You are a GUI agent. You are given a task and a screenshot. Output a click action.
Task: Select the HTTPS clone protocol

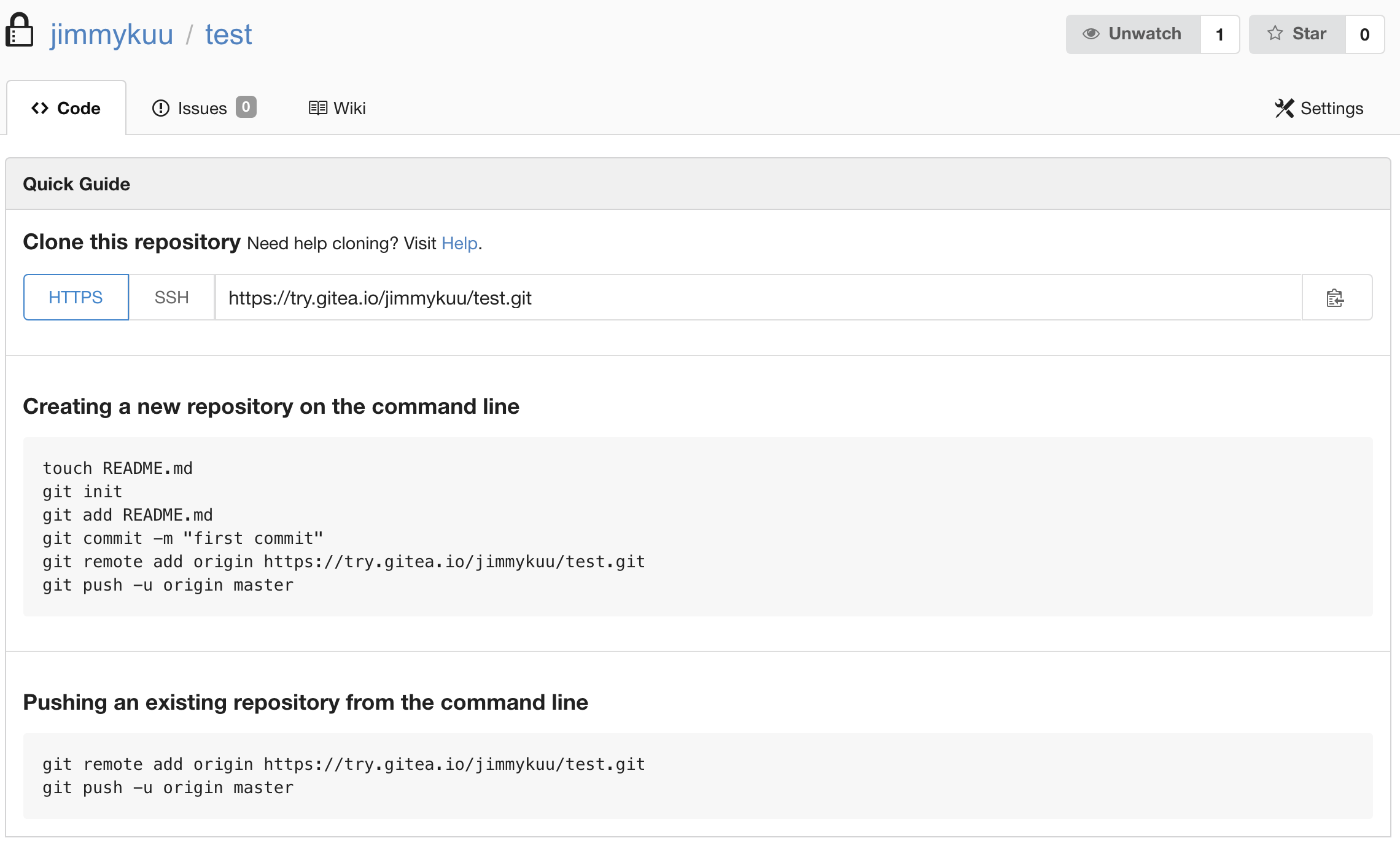pos(76,298)
